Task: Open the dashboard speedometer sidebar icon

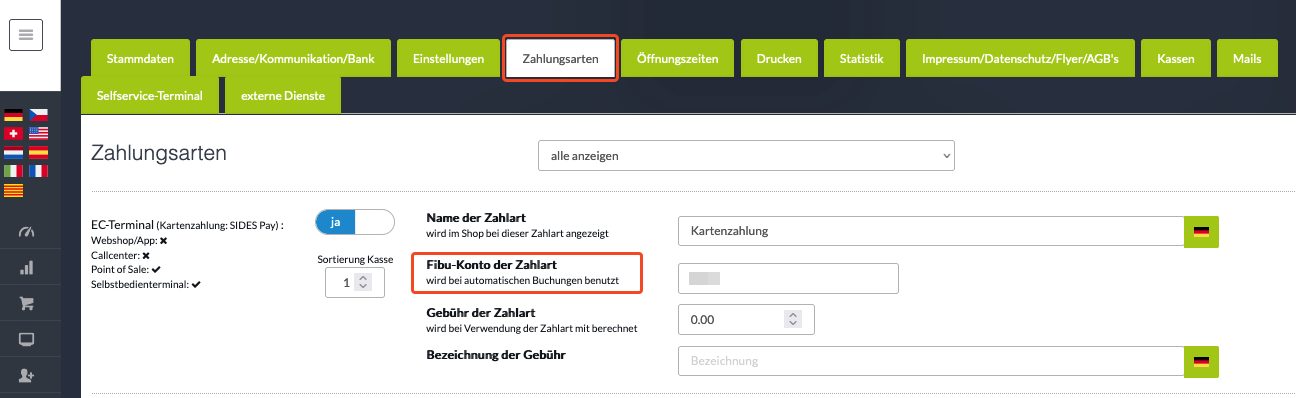Action: pos(27,232)
